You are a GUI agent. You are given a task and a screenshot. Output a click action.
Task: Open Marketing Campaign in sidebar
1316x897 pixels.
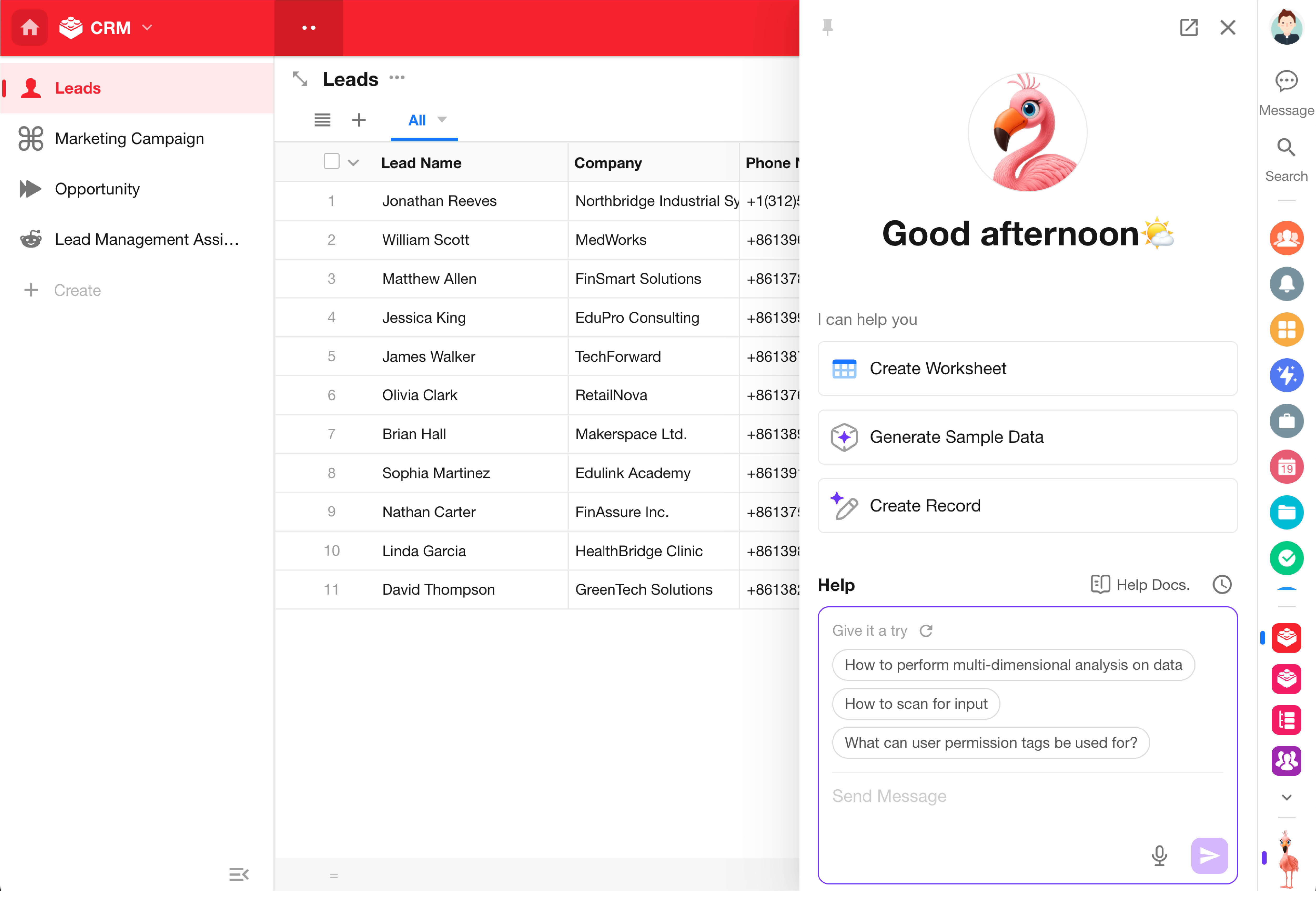coord(129,139)
